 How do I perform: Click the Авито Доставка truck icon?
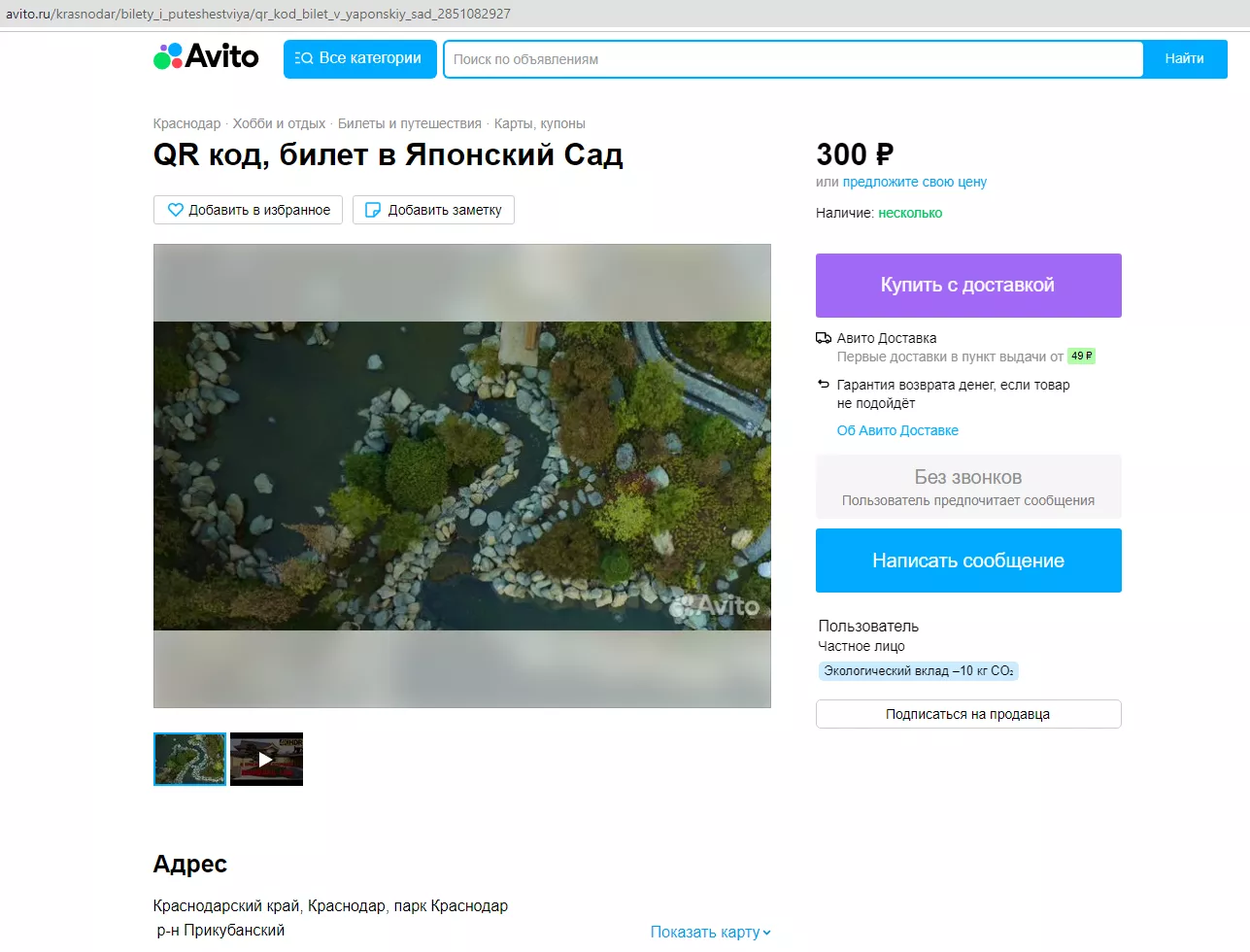point(824,338)
